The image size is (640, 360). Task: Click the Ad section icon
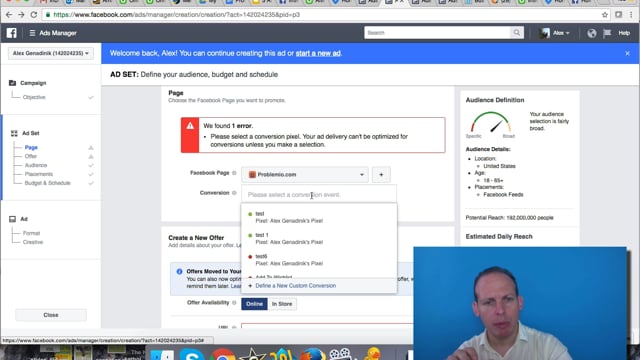pos(12,219)
